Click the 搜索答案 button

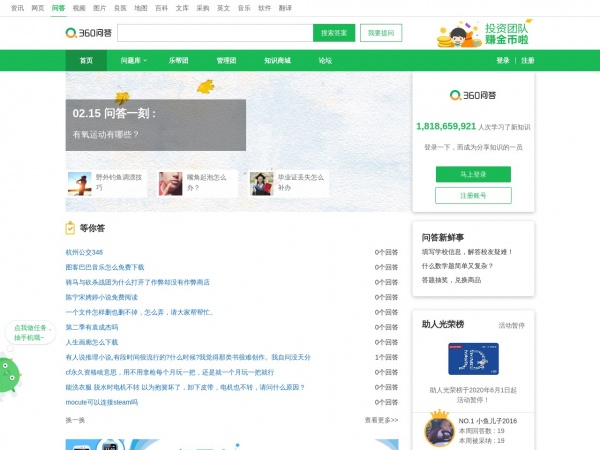click(334, 33)
